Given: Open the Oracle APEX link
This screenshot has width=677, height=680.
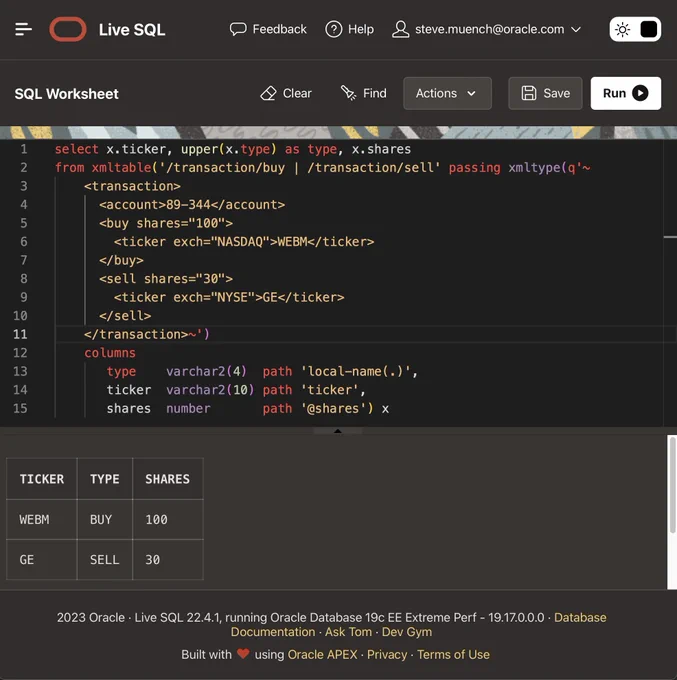Looking at the screenshot, I should (322, 654).
